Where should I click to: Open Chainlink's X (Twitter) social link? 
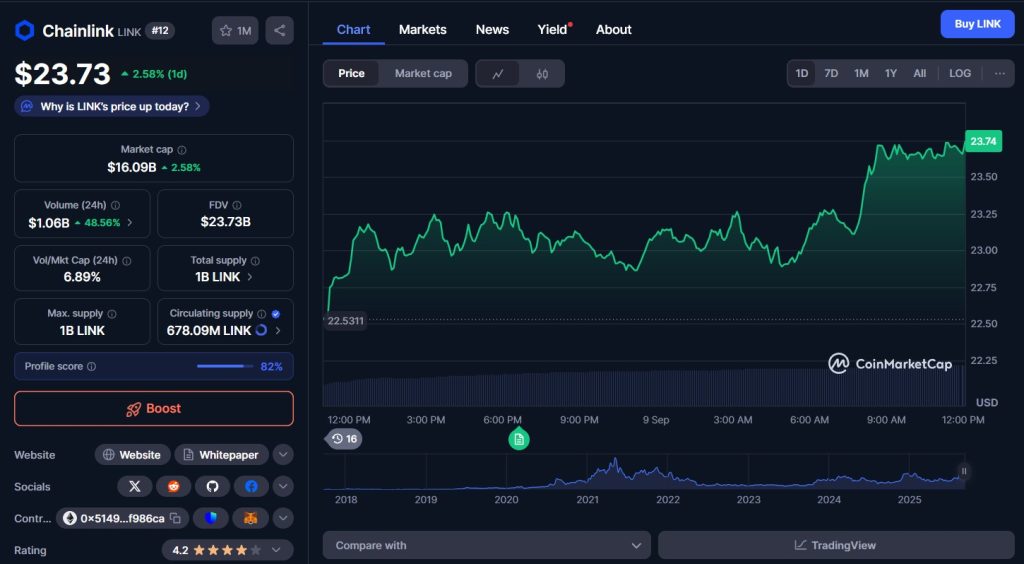click(134, 487)
